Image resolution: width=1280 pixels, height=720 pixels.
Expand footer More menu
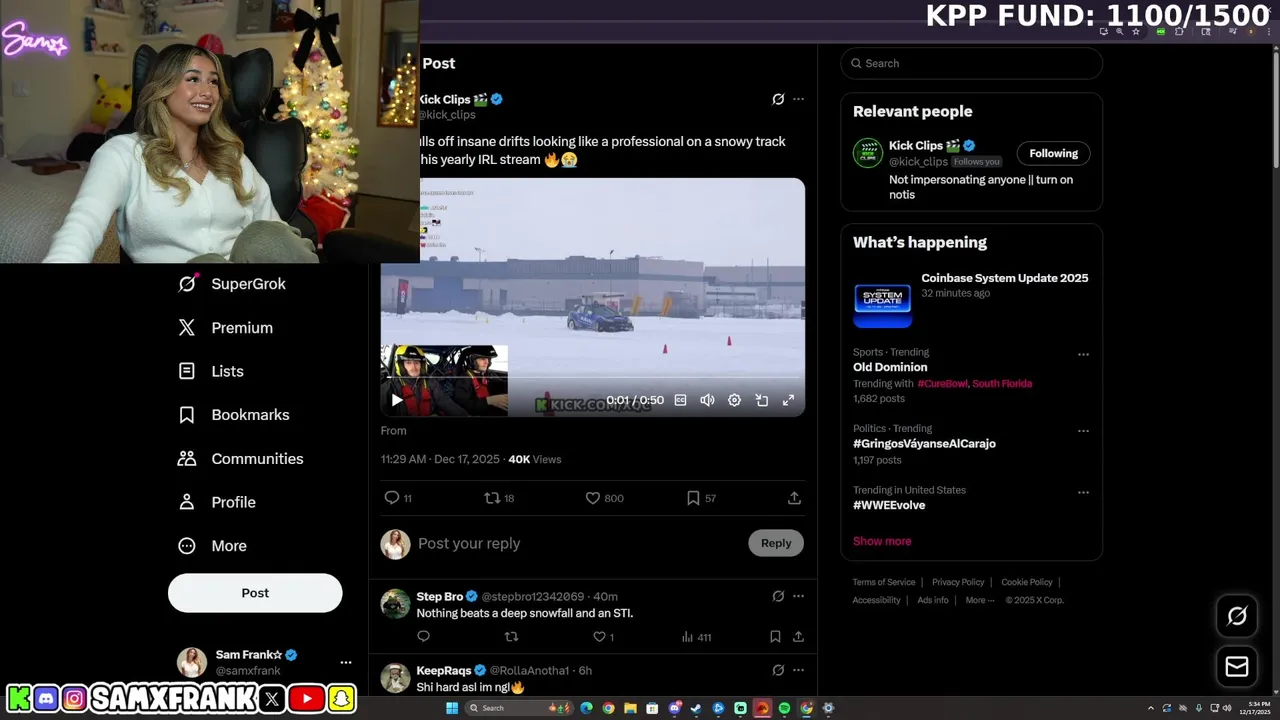(980, 600)
